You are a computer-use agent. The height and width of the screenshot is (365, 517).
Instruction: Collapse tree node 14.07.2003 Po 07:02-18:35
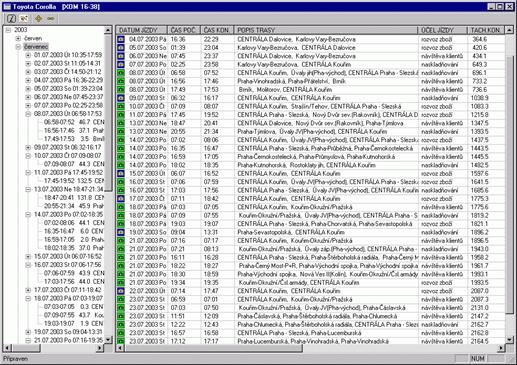28,214
